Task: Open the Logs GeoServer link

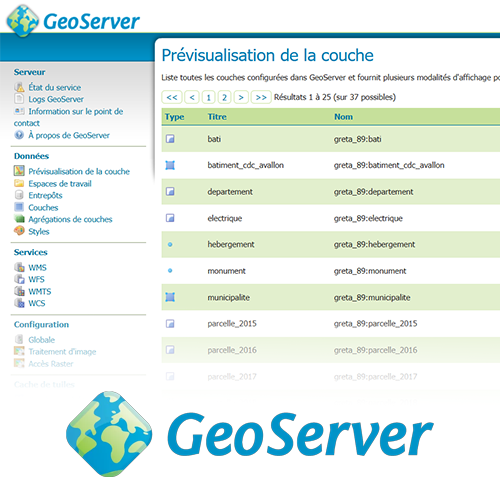Action: [x=56, y=99]
